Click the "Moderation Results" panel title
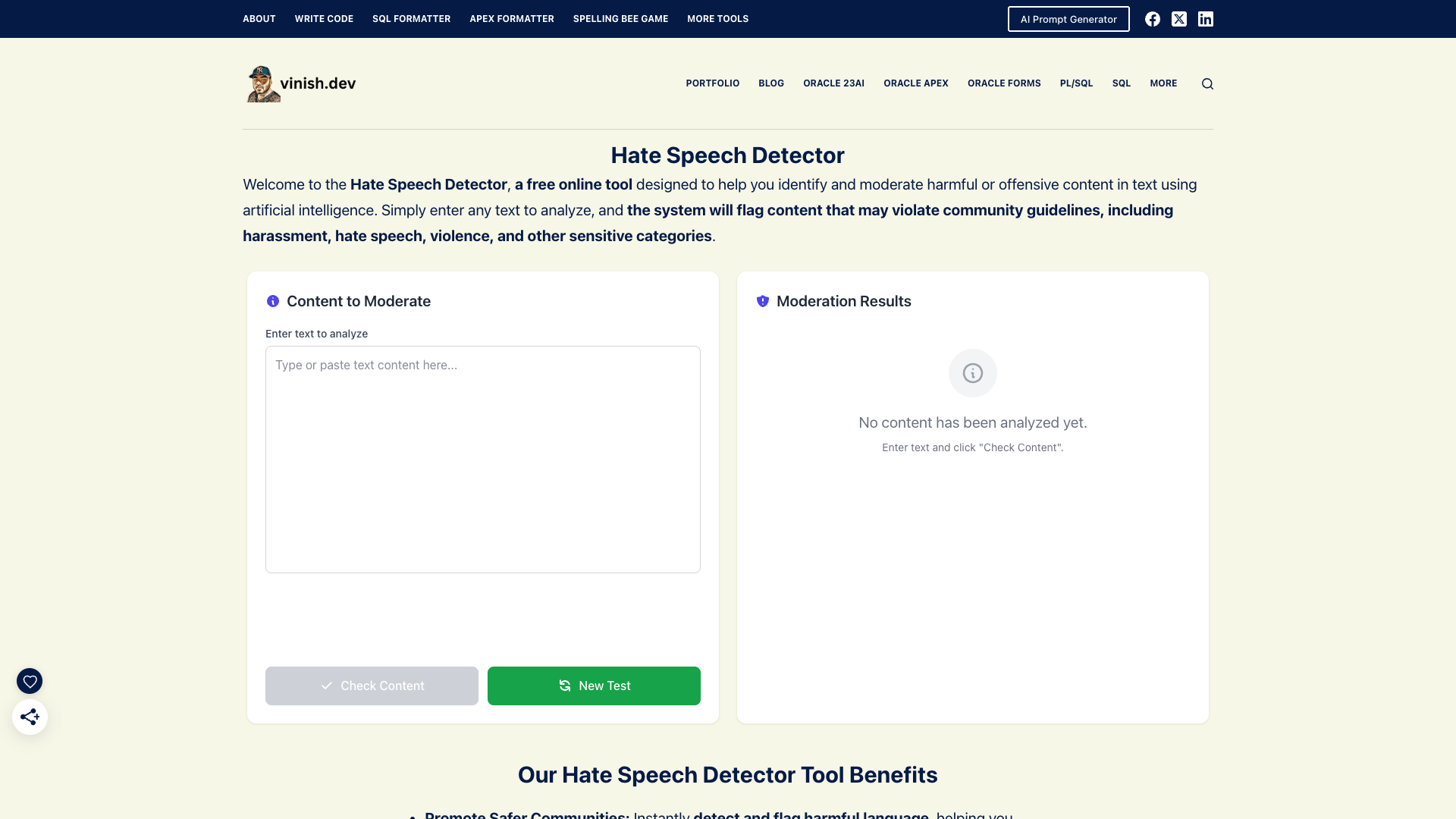Image resolution: width=1456 pixels, height=819 pixels. click(844, 301)
